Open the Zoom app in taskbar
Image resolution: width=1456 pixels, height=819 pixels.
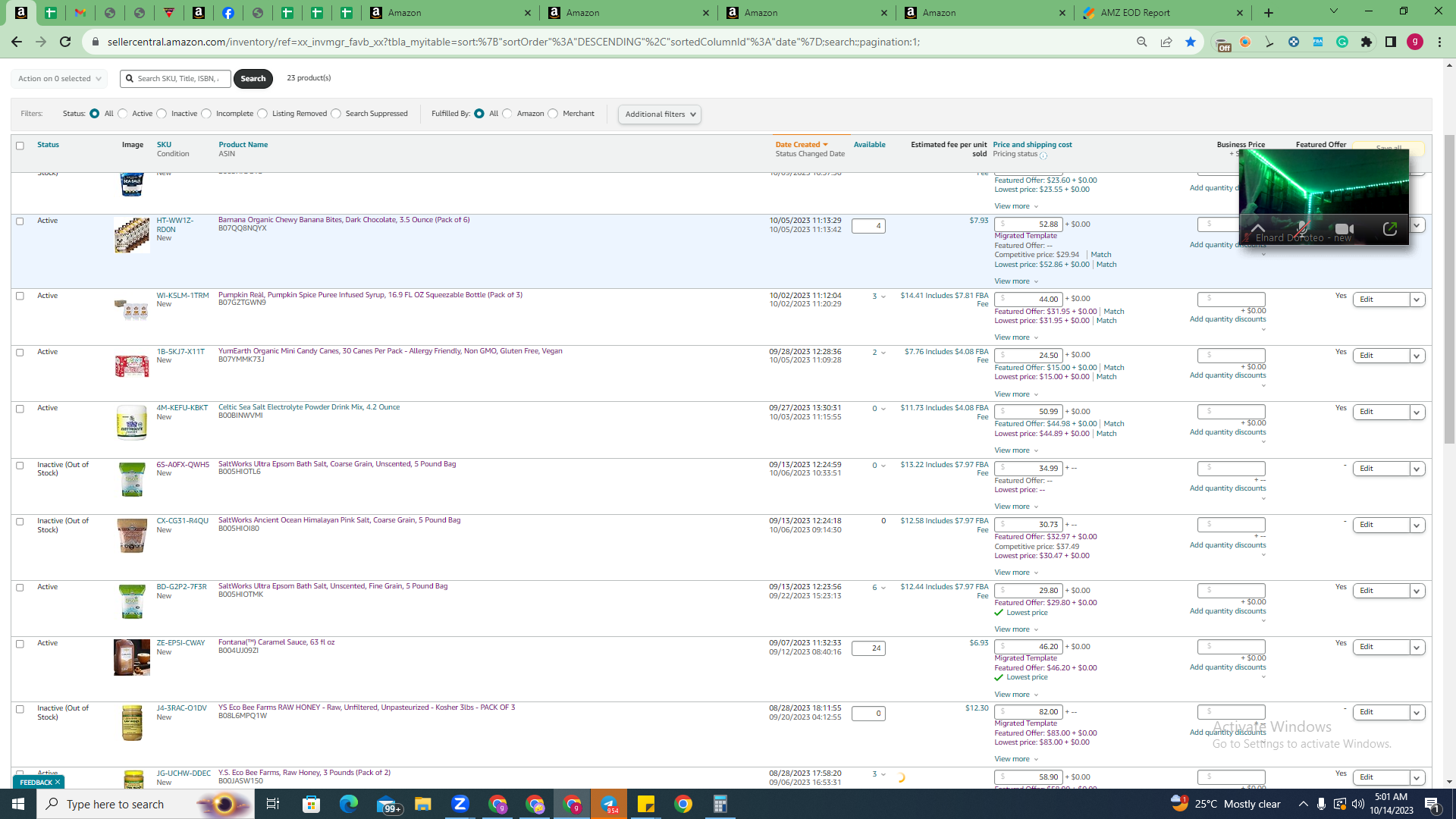(460, 804)
